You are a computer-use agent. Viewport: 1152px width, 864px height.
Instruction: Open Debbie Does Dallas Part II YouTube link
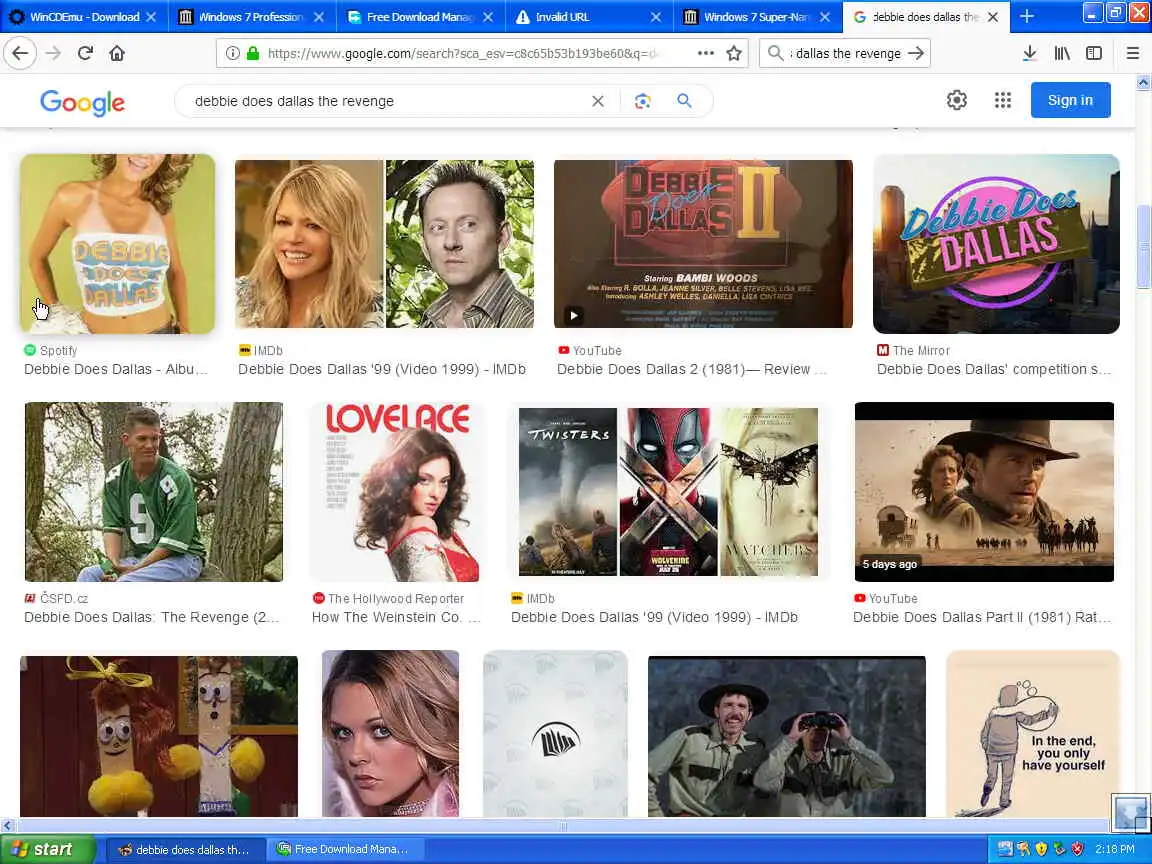point(982,617)
